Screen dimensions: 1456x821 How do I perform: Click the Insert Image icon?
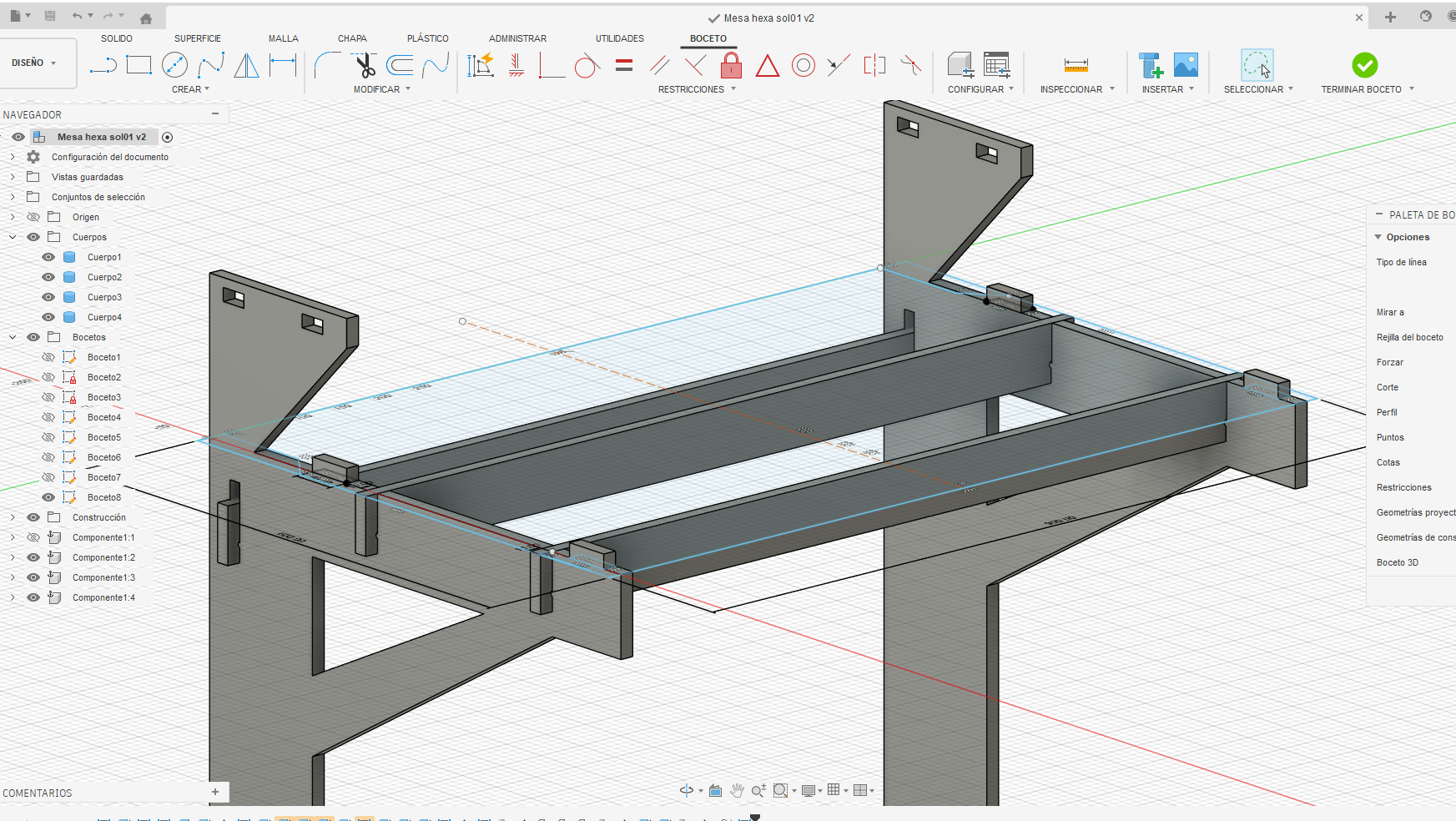click(x=1186, y=65)
